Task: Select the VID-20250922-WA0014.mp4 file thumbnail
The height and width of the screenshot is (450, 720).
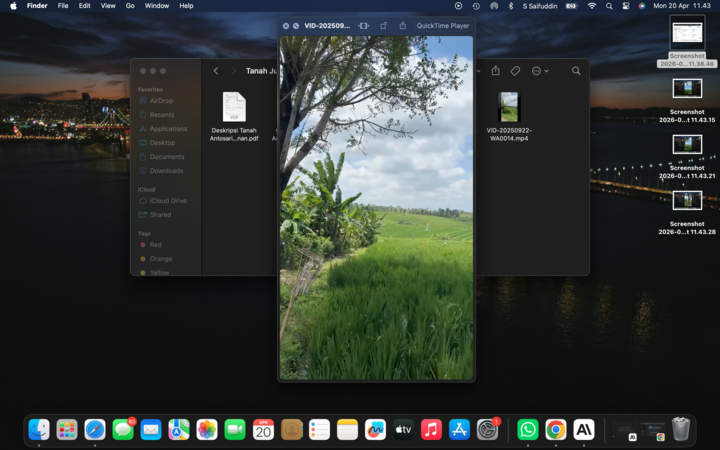Action: coord(509,107)
